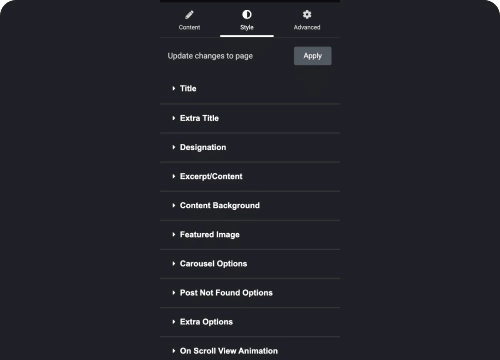
Task: Click the Update changes to page text
Action: coord(210,56)
